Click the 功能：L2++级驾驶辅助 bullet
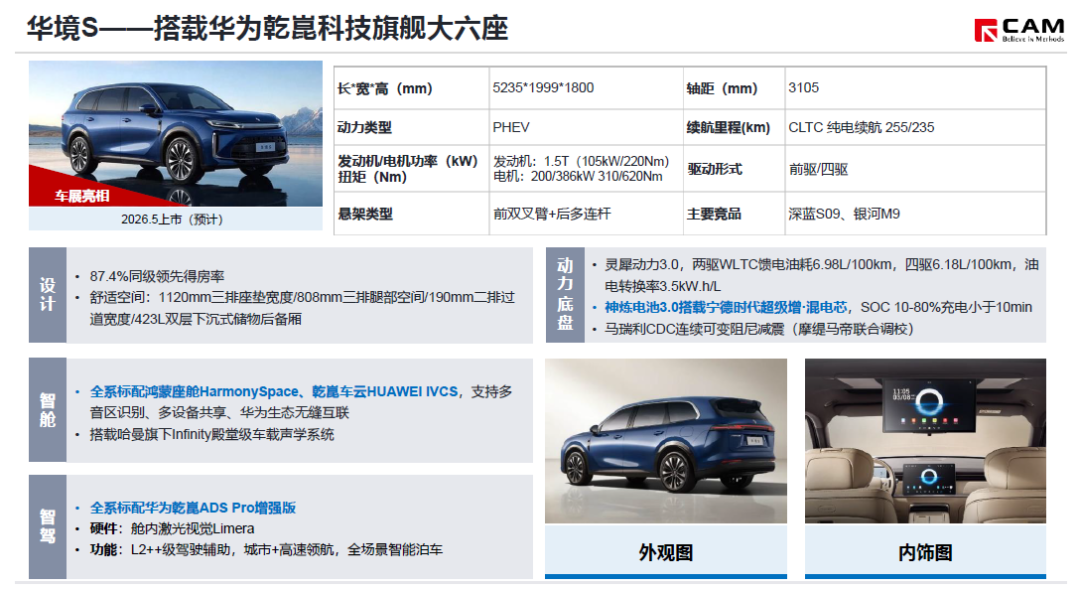1080x589 pixels. click(x=266, y=550)
